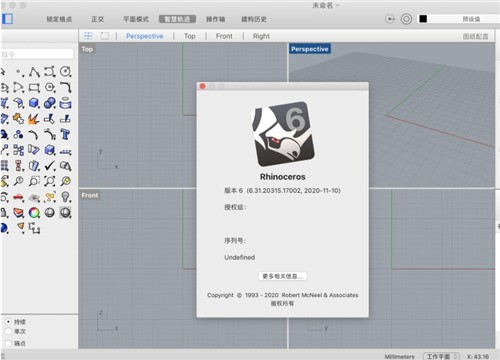Click the Millimeters units in status bar
The width and height of the screenshot is (500, 360).
399,357
